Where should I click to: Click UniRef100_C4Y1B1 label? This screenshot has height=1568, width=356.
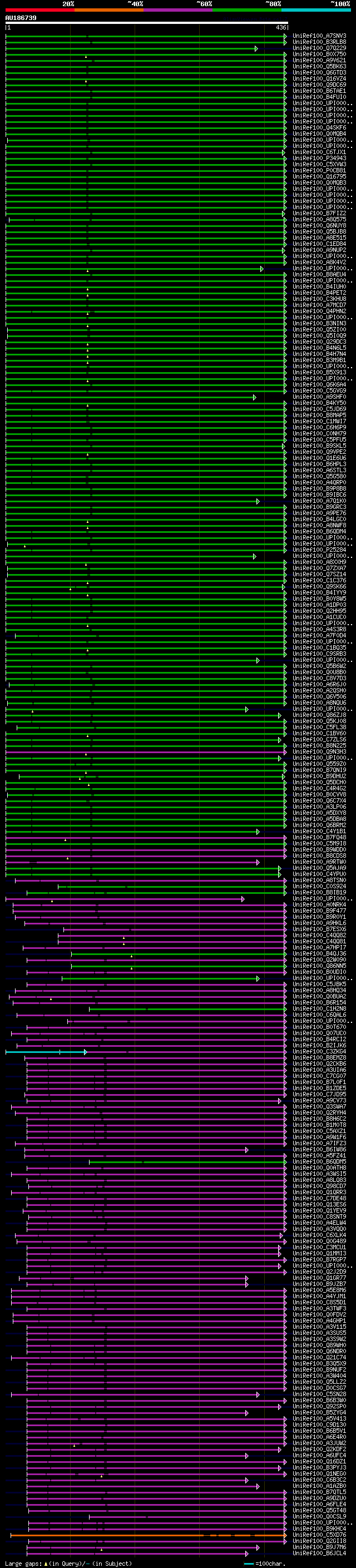[319, 832]
